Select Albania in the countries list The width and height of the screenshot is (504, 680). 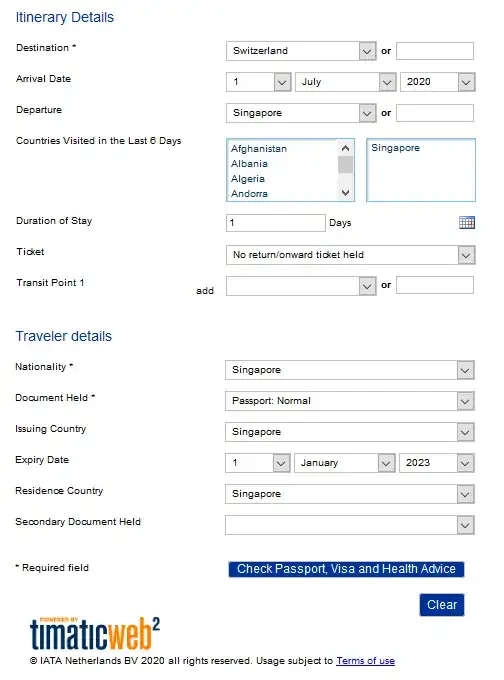coord(249,164)
